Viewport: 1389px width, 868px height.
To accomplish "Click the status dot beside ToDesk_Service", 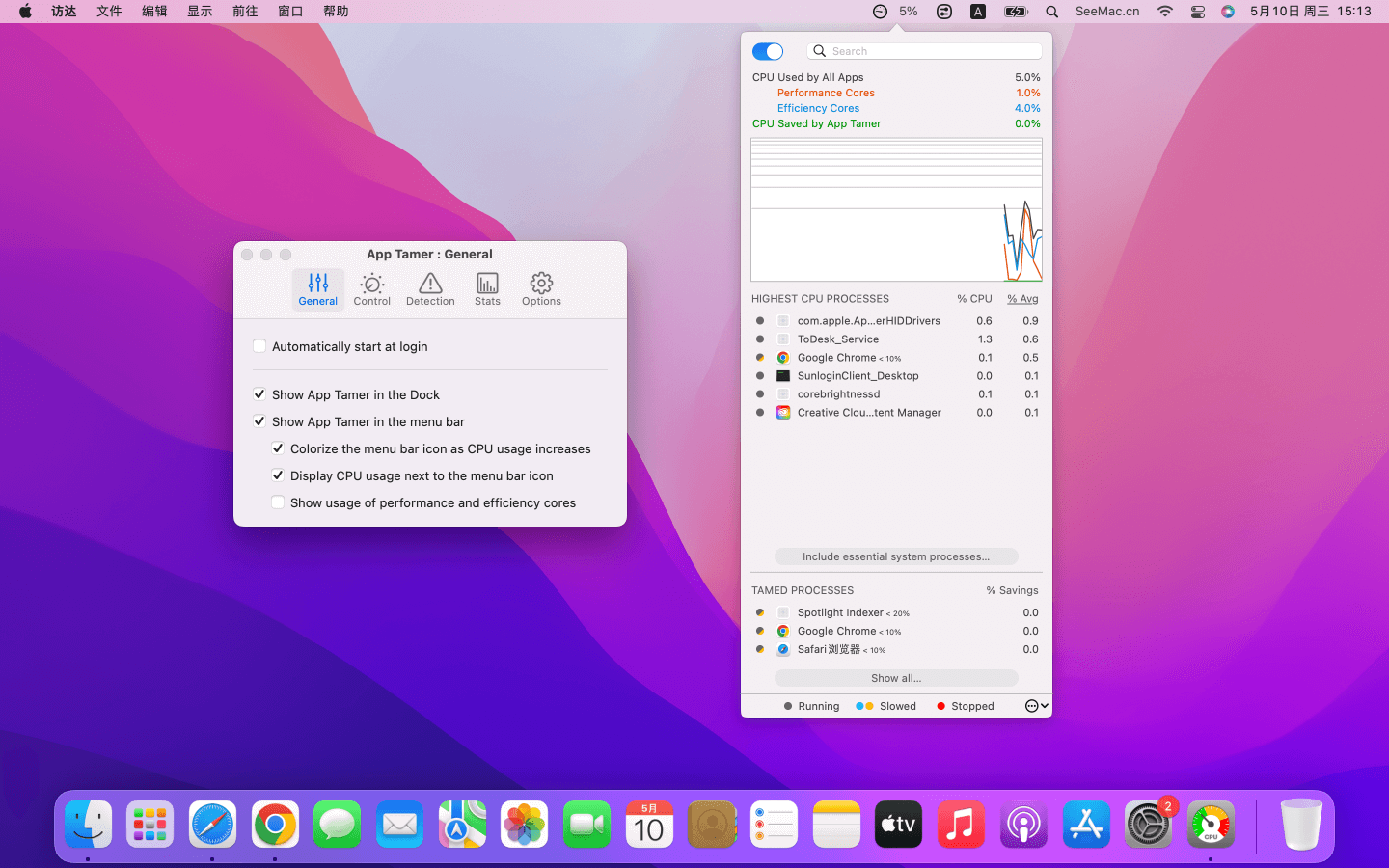I will [760, 339].
